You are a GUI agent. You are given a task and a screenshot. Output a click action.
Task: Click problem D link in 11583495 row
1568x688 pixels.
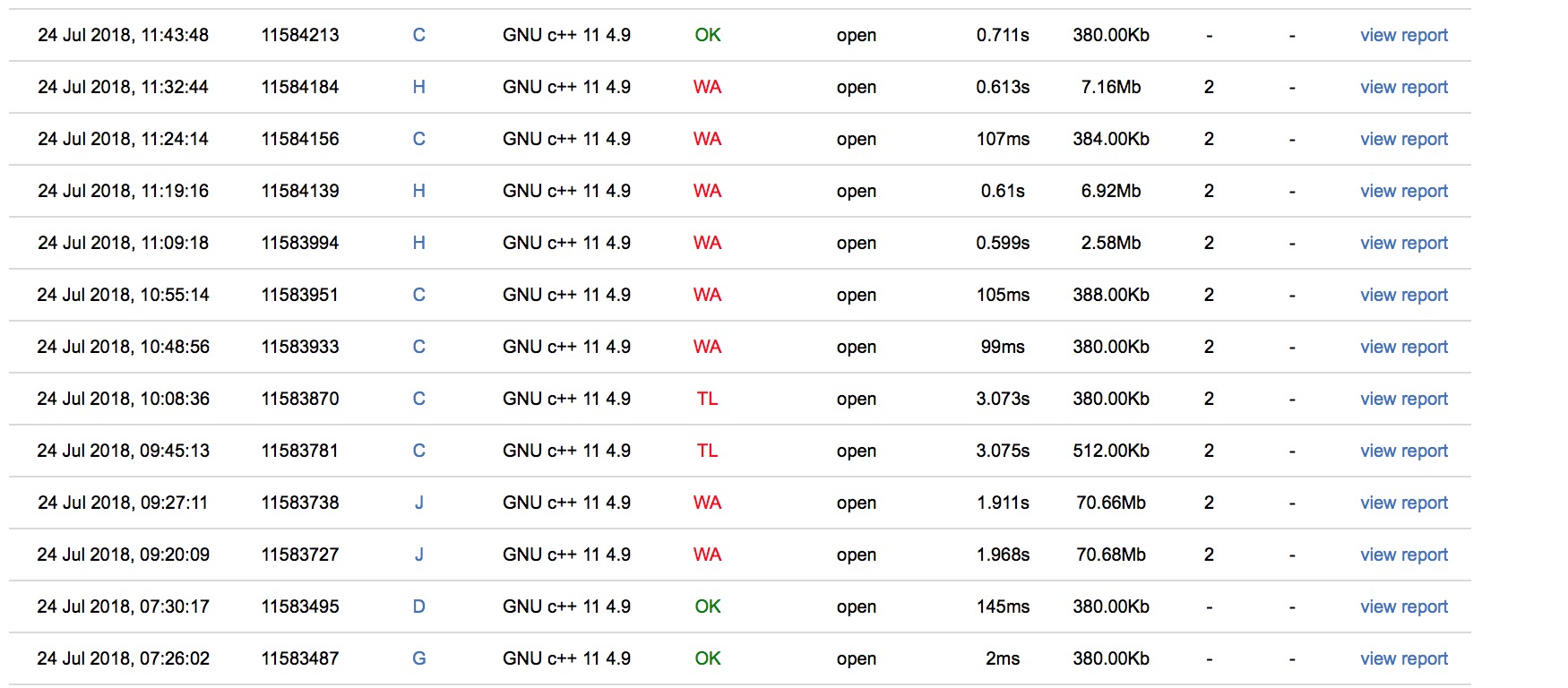(418, 606)
